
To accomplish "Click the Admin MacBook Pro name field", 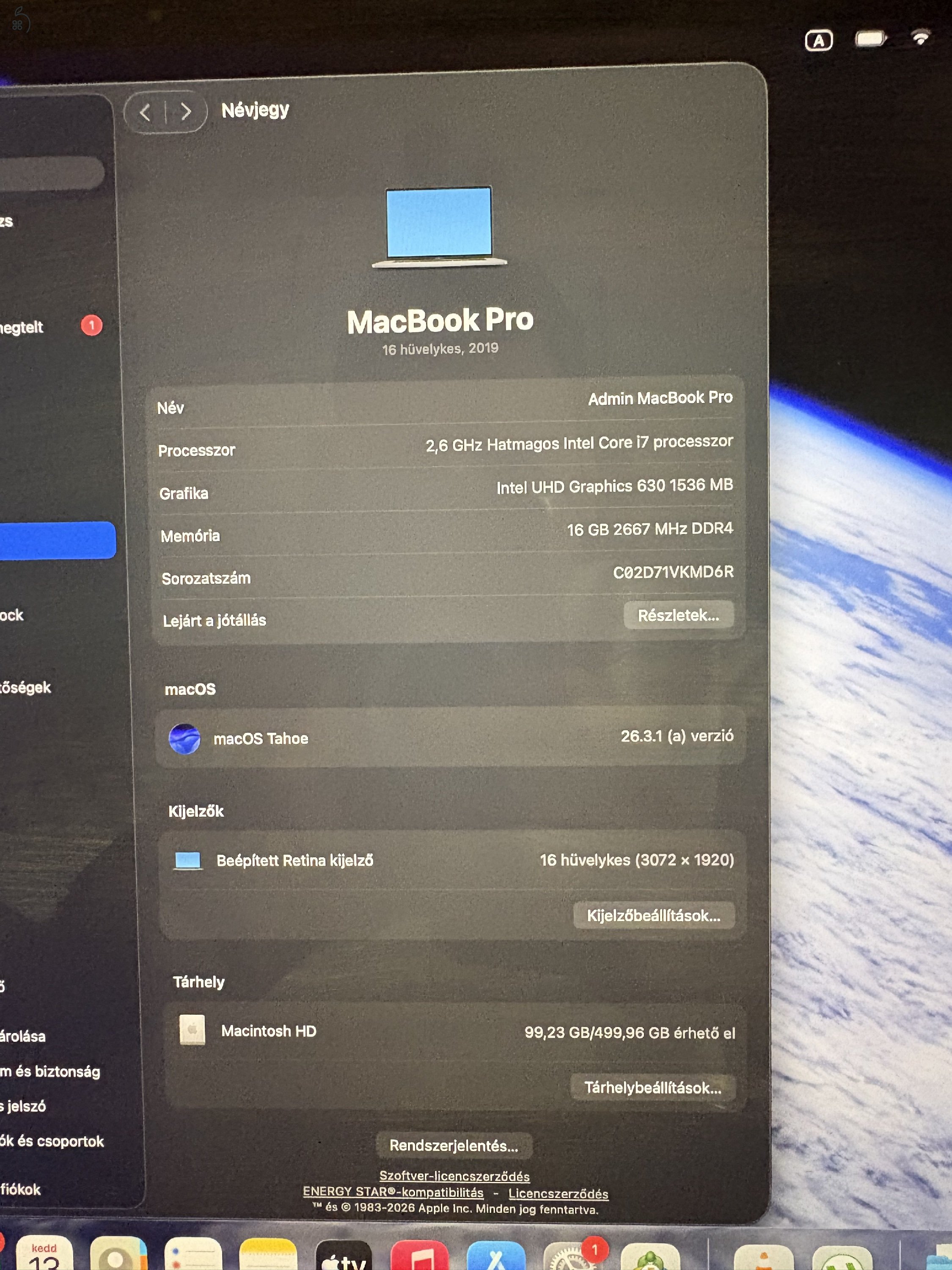I will click(660, 398).
